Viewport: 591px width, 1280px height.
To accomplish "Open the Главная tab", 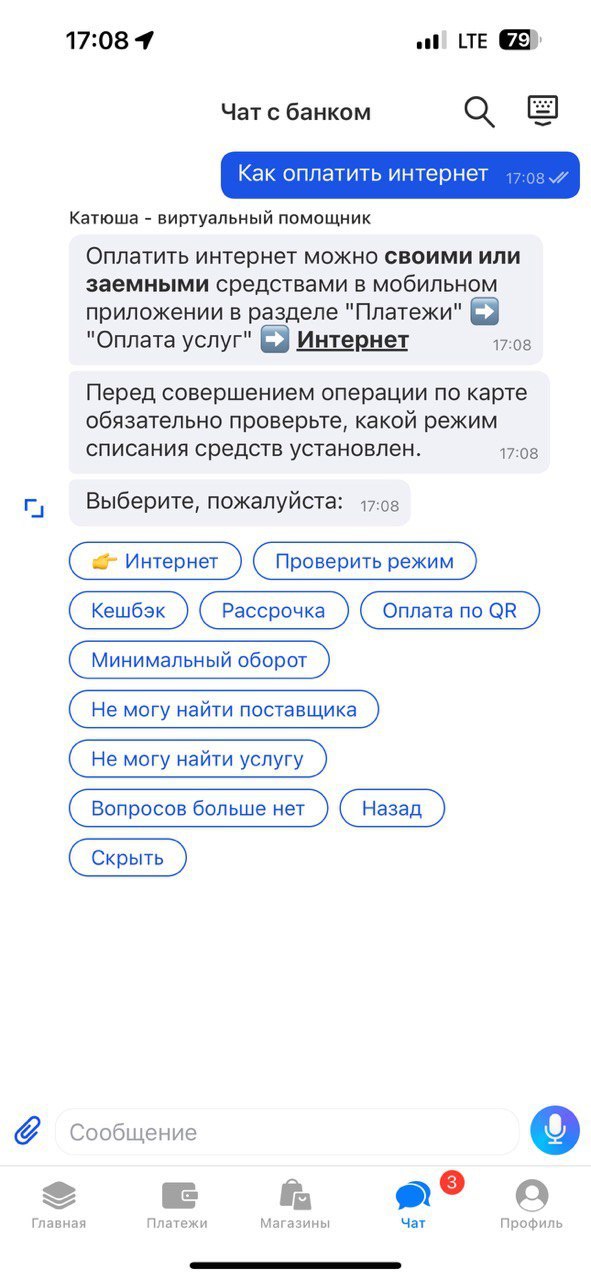I will 59,1205.
